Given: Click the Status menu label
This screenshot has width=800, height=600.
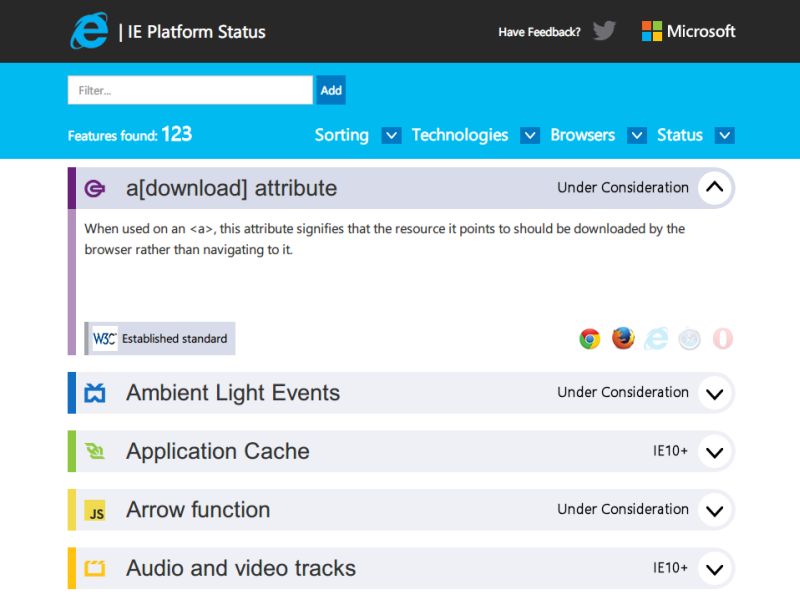Looking at the screenshot, I should click(x=680, y=135).
